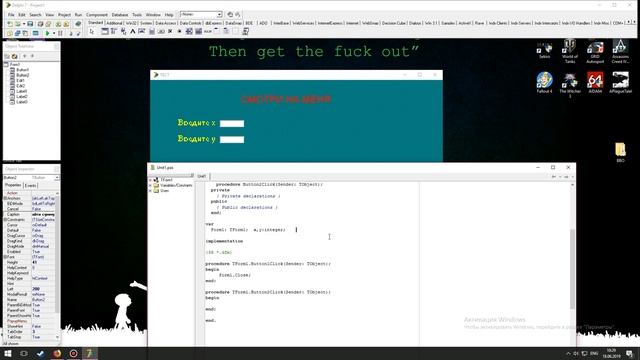Click the Run (green play) toolbar button
The width and height of the screenshot is (640, 360).
[47, 33]
